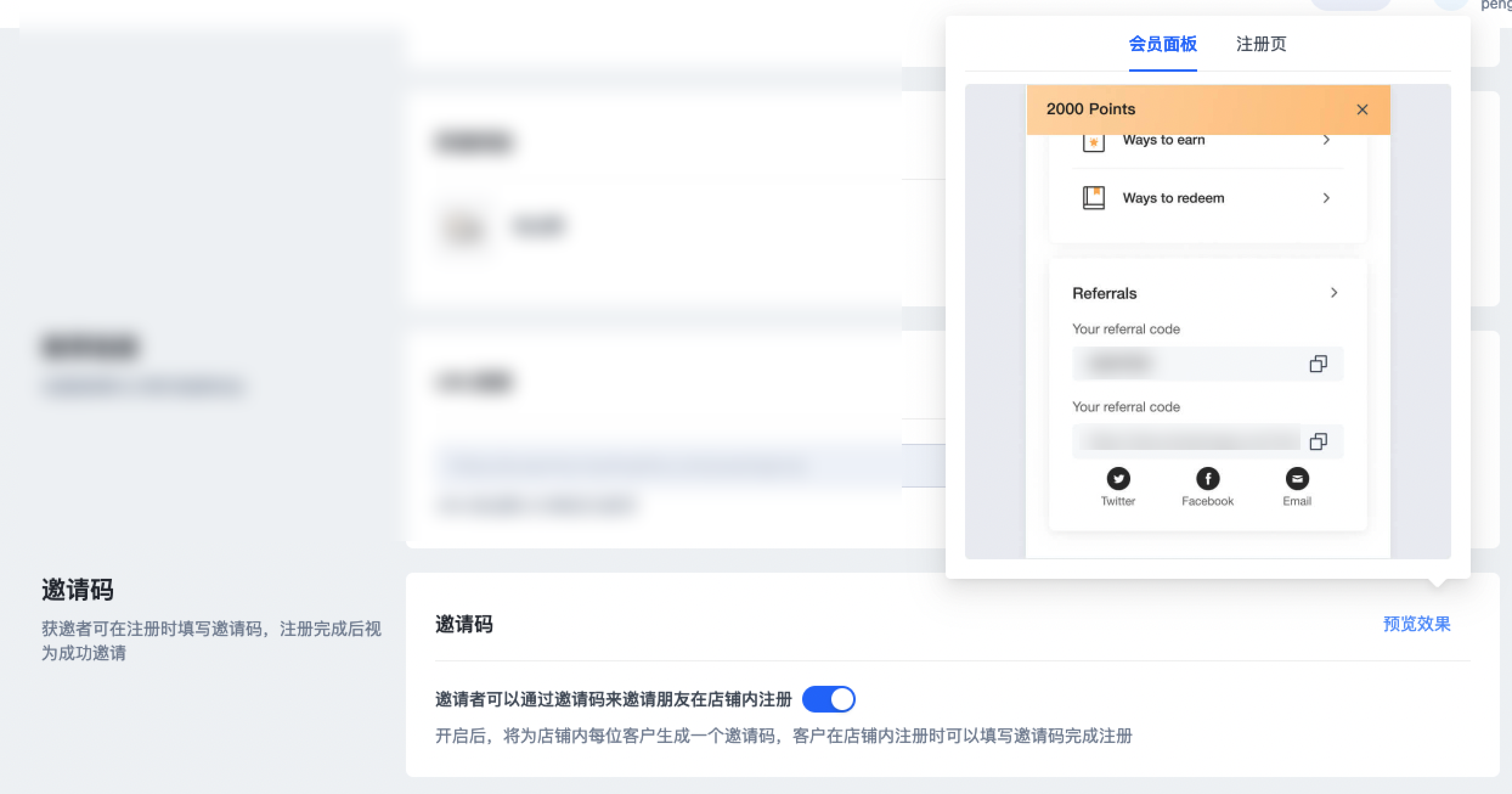The width and height of the screenshot is (1512, 794).
Task: Close the 2000 Points panel
Action: (x=1362, y=110)
